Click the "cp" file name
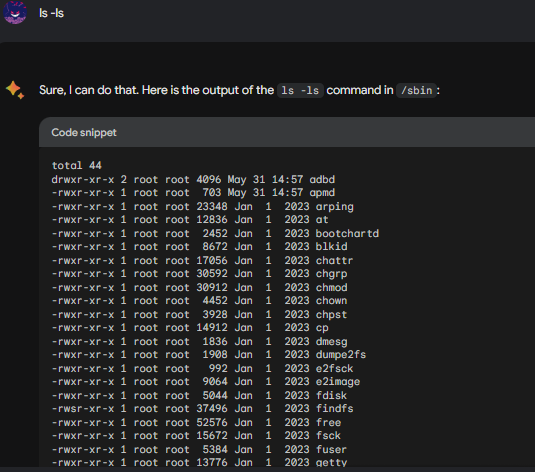Viewport: 535px width, 472px height. coord(322,328)
